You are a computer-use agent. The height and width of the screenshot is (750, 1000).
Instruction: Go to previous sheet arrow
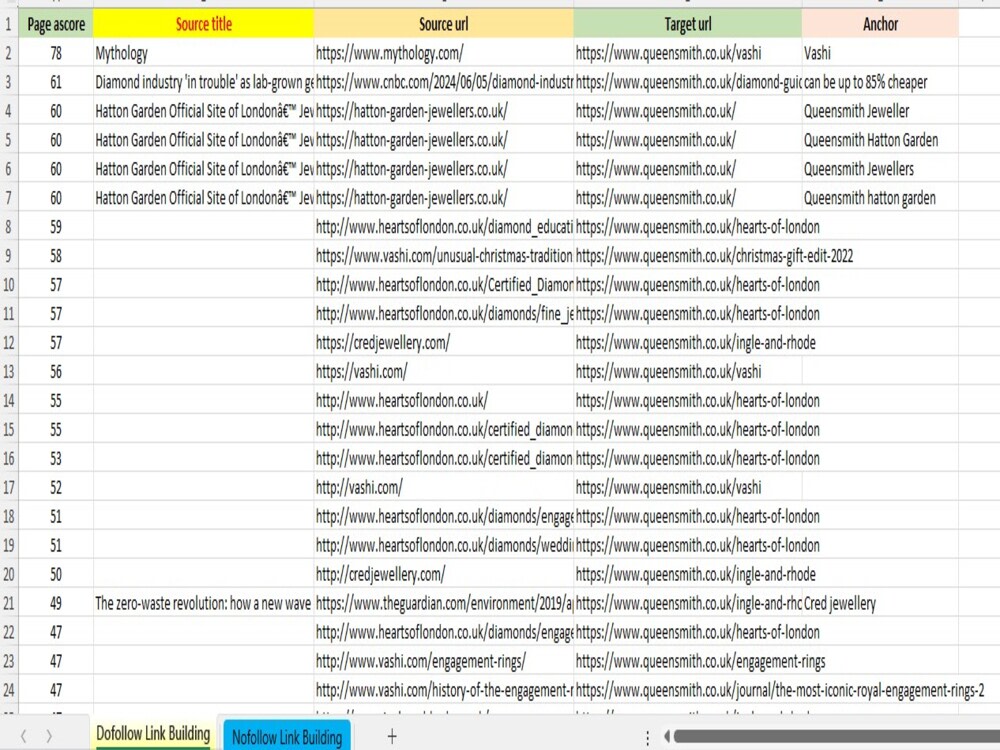coord(24,736)
